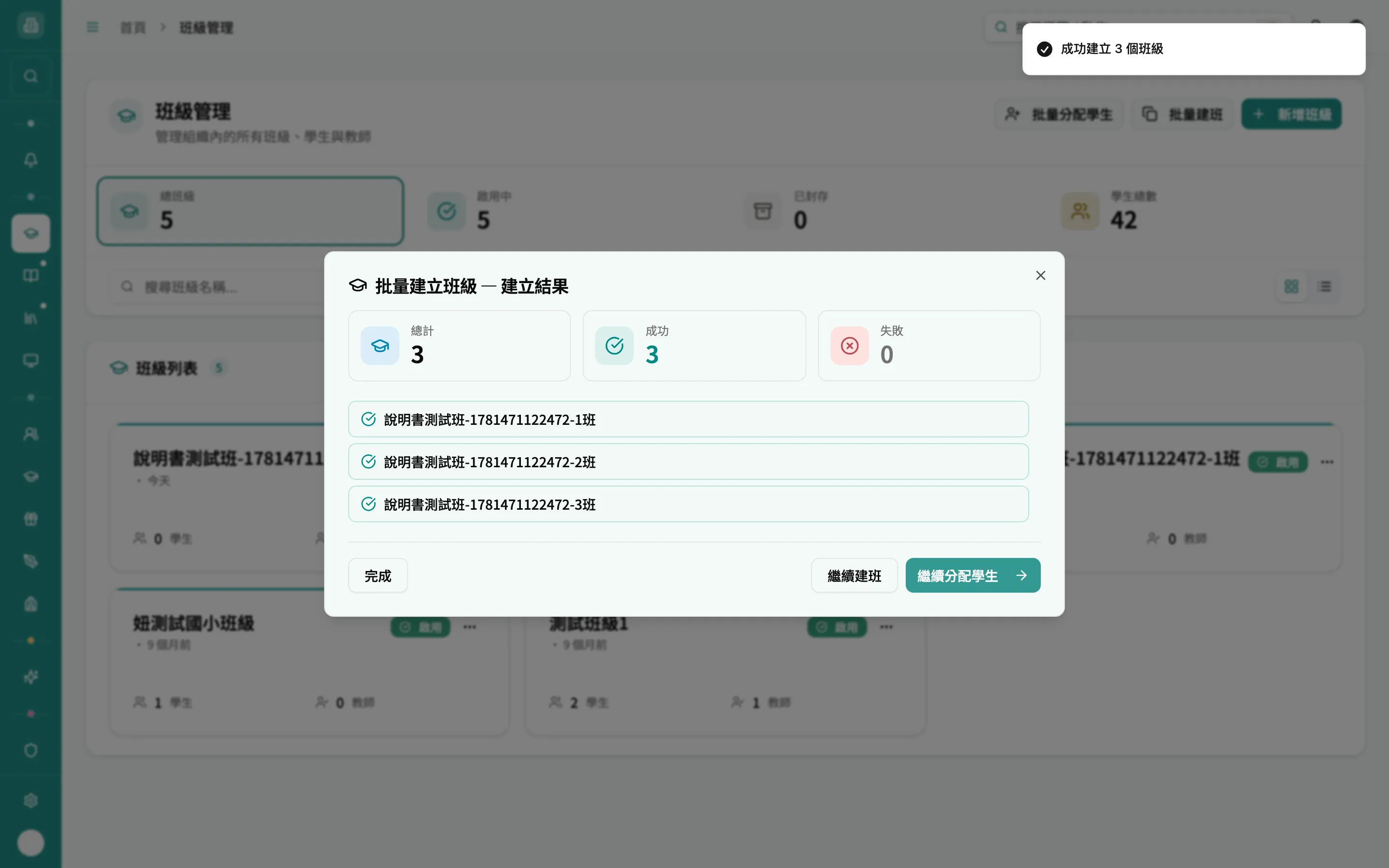Viewport: 1389px width, 868px height.
Task: Click the arrow icon in 繼續分配學生 button
Action: [x=1021, y=575]
